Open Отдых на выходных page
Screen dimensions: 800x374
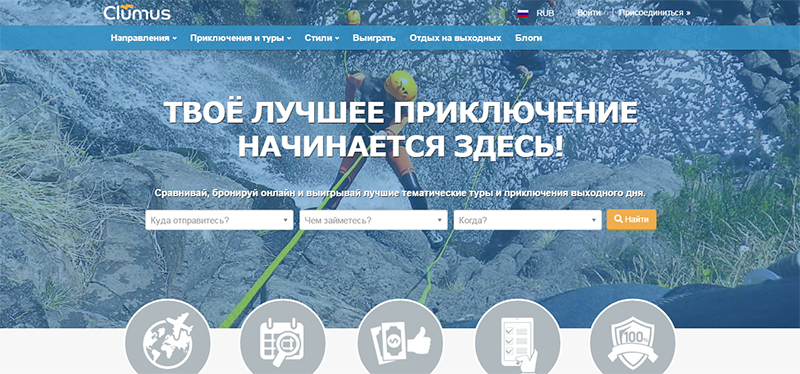click(x=455, y=38)
